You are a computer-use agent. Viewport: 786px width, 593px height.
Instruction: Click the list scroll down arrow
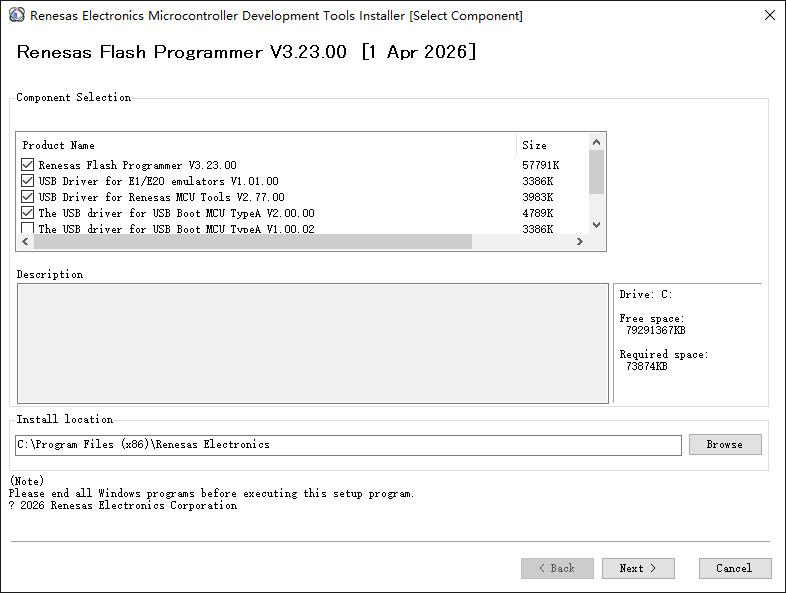pos(597,225)
